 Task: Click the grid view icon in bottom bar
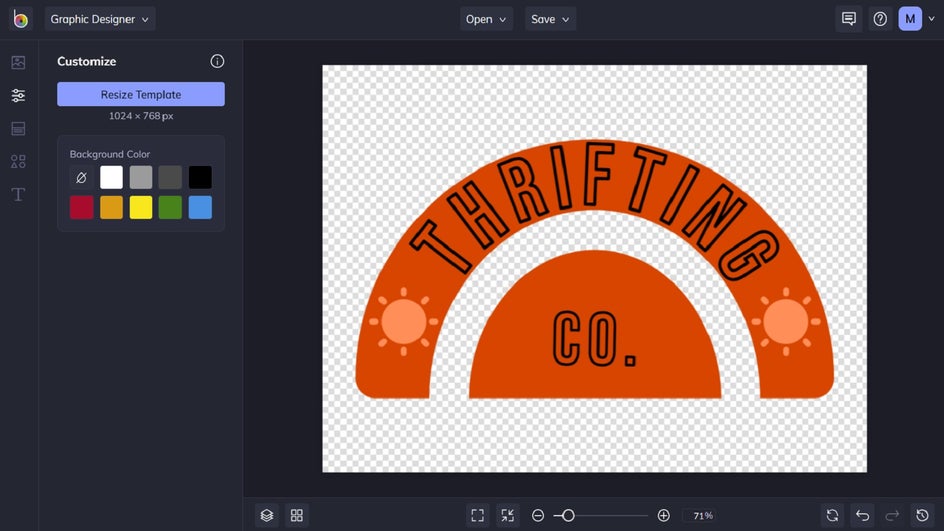point(297,515)
